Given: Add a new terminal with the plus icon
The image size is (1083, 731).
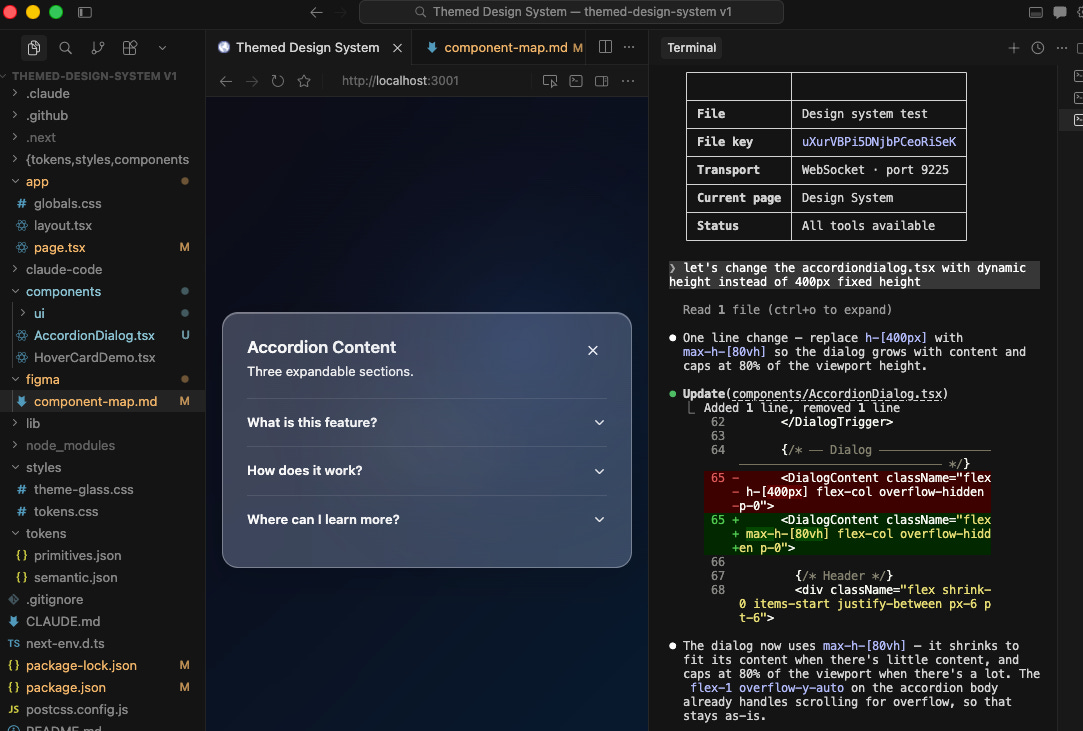Looking at the screenshot, I should pyautogui.click(x=1013, y=48).
